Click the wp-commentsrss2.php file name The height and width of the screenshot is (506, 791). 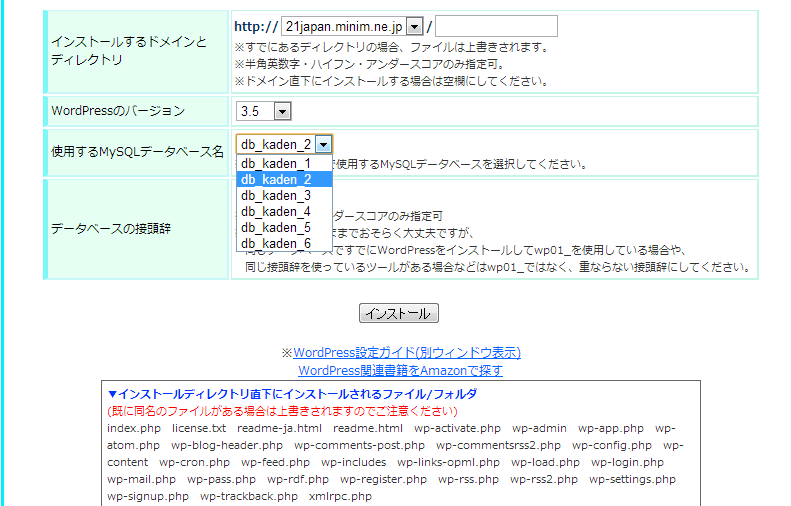pyautogui.click(x=498, y=445)
